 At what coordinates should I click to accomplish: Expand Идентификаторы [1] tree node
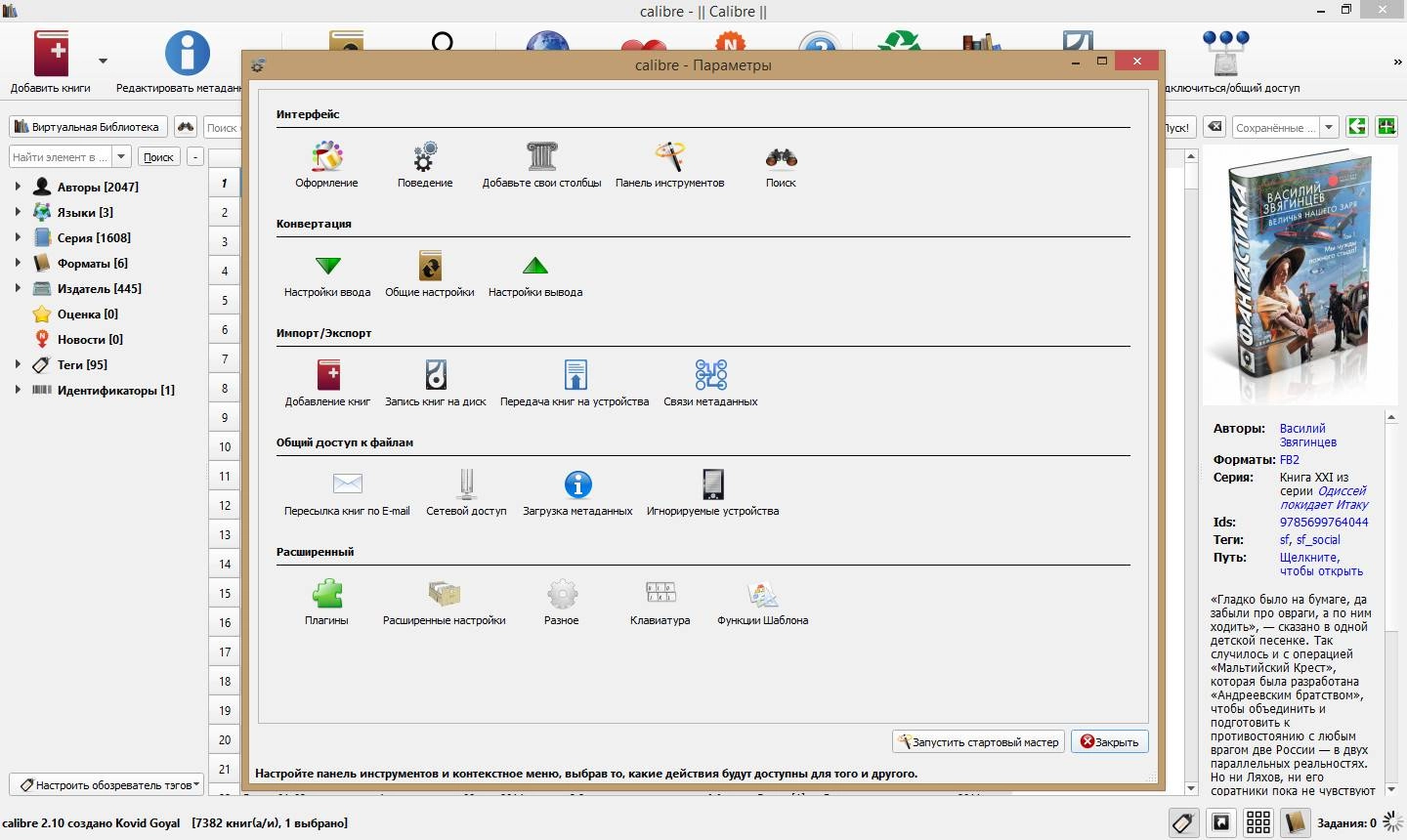[18, 390]
